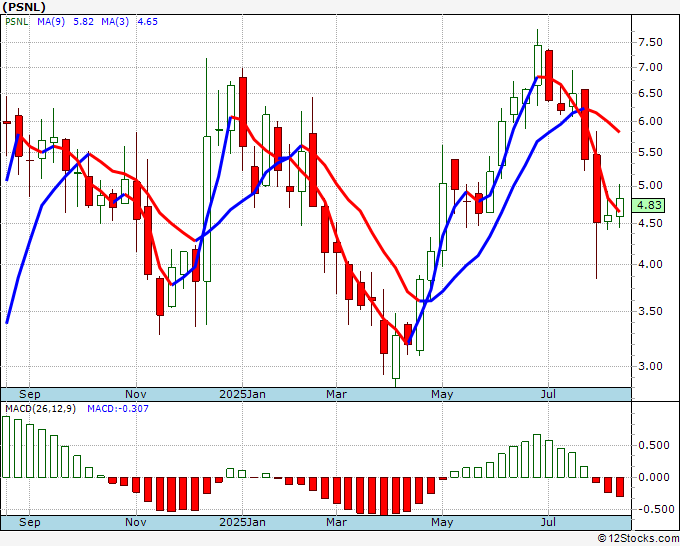The width and height of the screenshot is (680, 546).
Task: Click the 0.500 MACD axis label
Action: pyautogui.click(x=654, y=446)
